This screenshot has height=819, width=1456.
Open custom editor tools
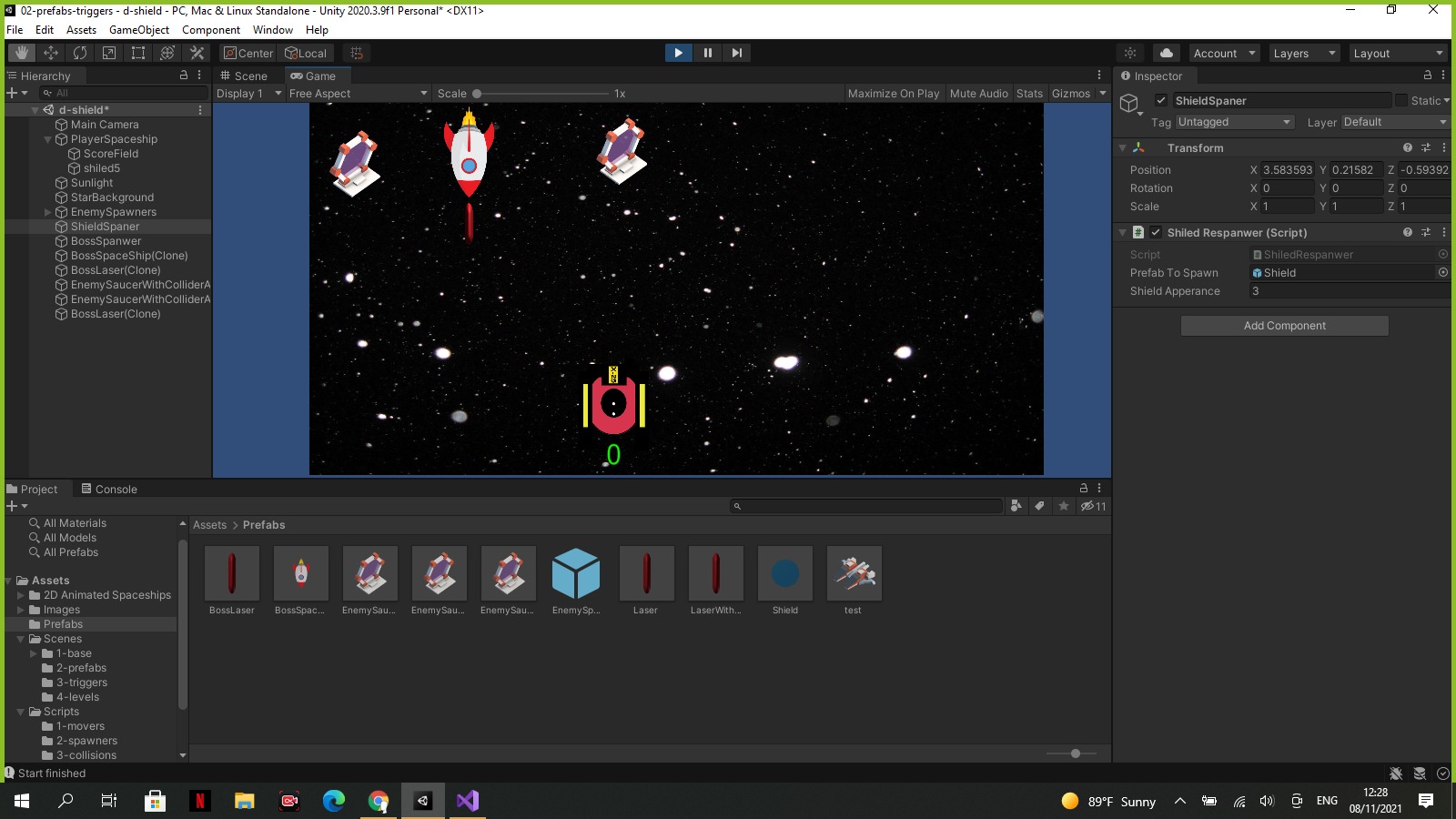tap(197, 53)
